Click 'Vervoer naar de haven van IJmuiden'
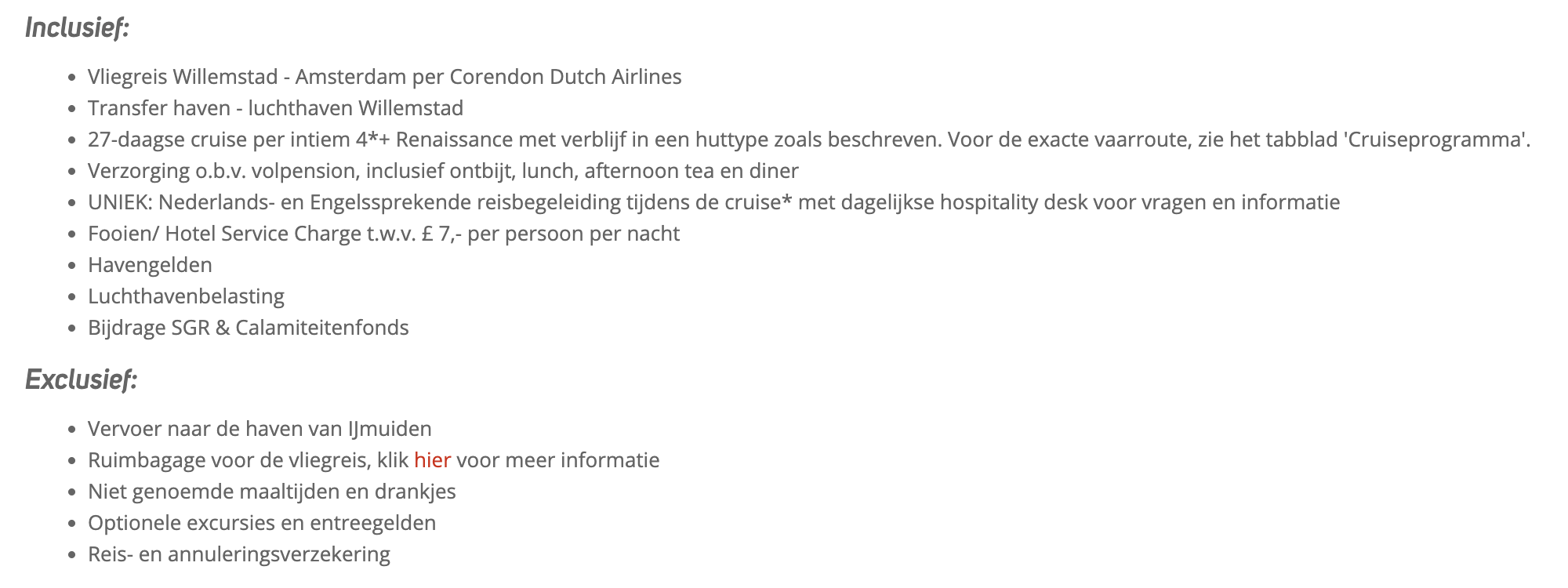This screenshot has width=1568, height=588. tap(260, 429)
